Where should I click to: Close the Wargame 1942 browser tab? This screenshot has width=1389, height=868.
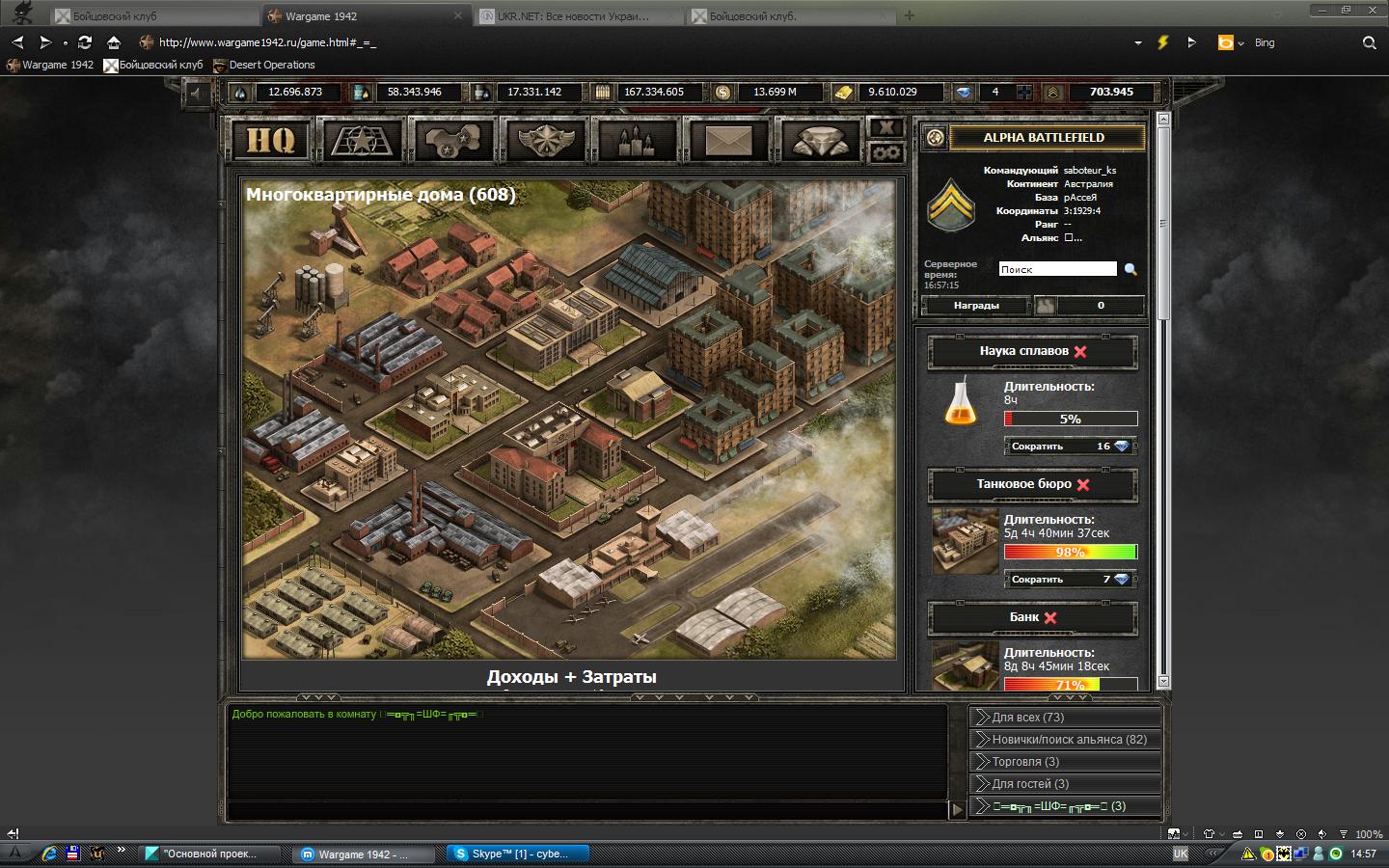tap(458, 15)
